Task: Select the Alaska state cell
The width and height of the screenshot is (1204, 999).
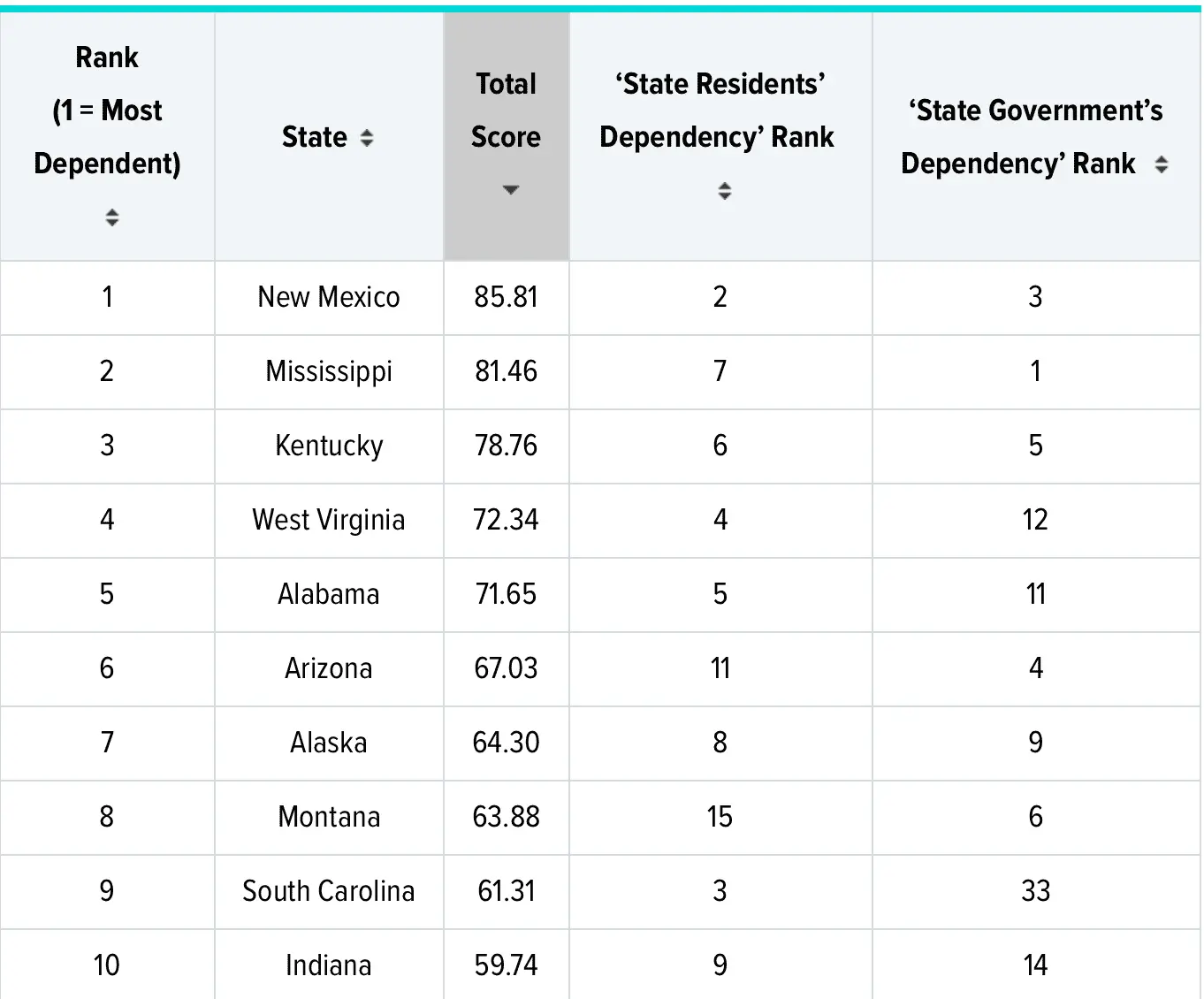Action: (328, 743)
